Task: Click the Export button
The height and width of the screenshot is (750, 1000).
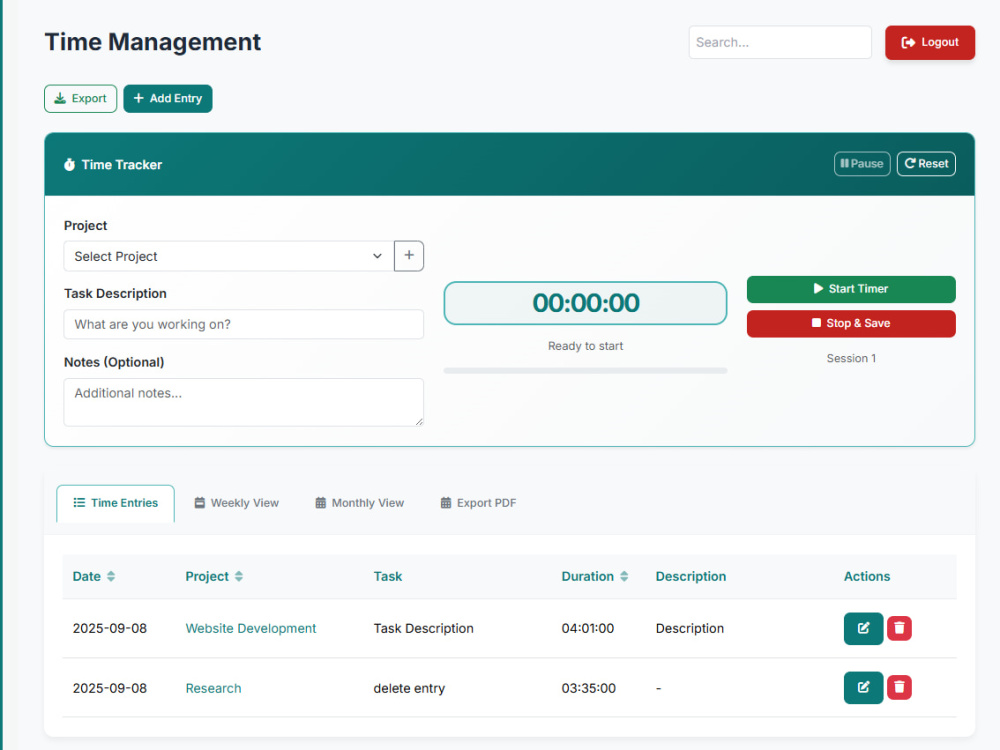Action: [80, 98]
